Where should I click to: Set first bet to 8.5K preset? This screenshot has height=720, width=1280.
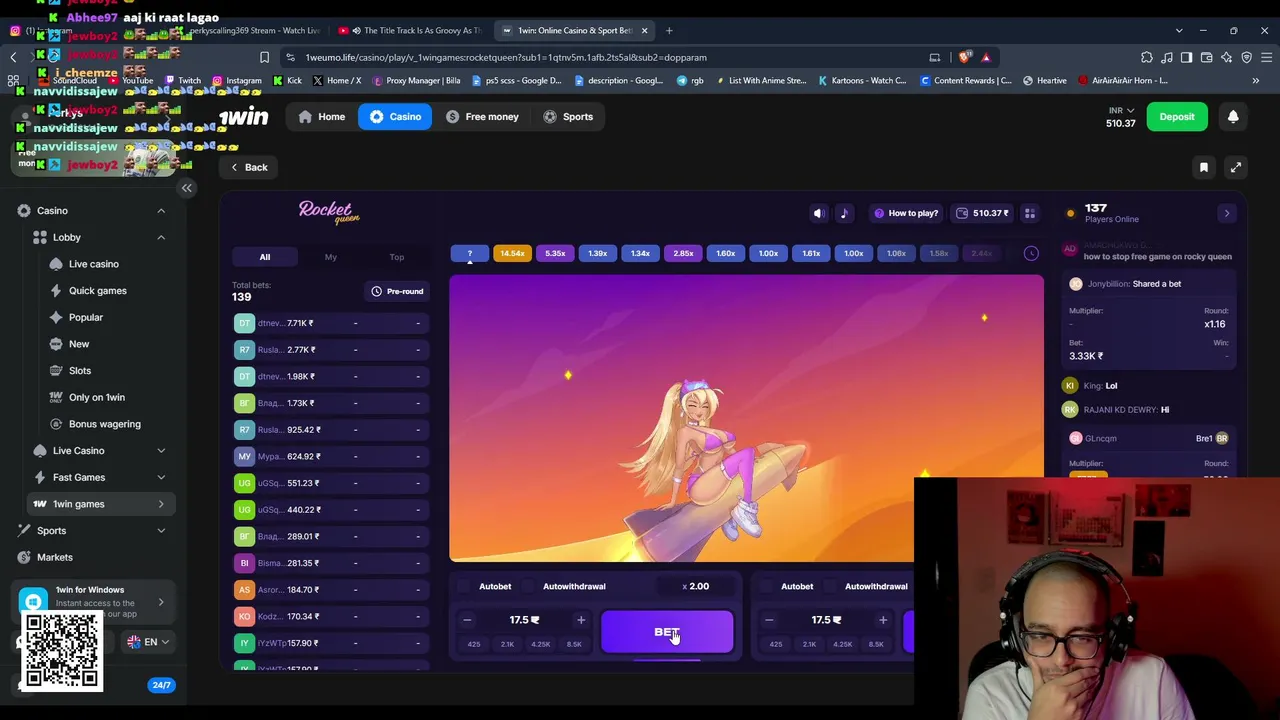[x=574, y=644]
